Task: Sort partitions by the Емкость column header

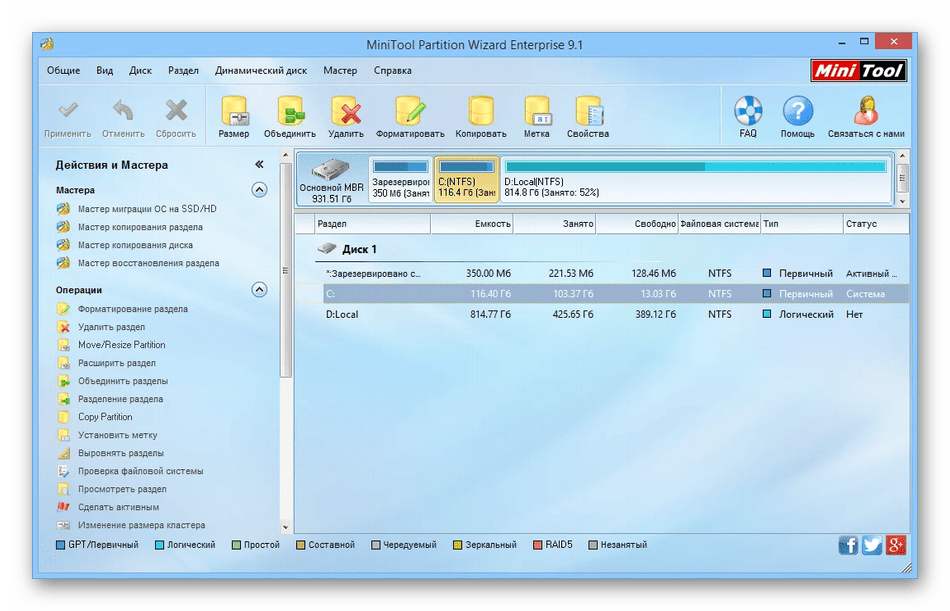Action: [472, 224]
